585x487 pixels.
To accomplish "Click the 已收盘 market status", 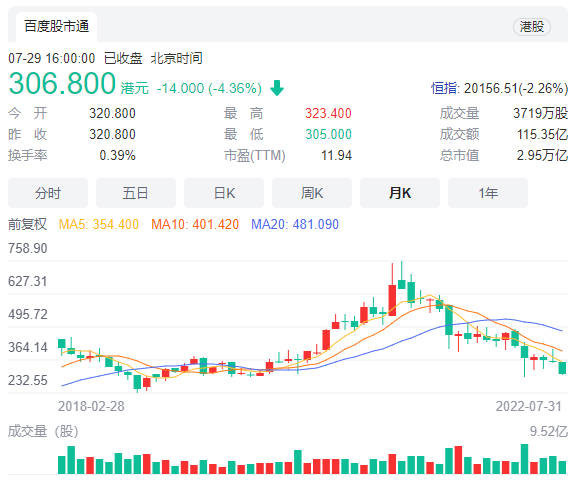I will click(123, 58).
